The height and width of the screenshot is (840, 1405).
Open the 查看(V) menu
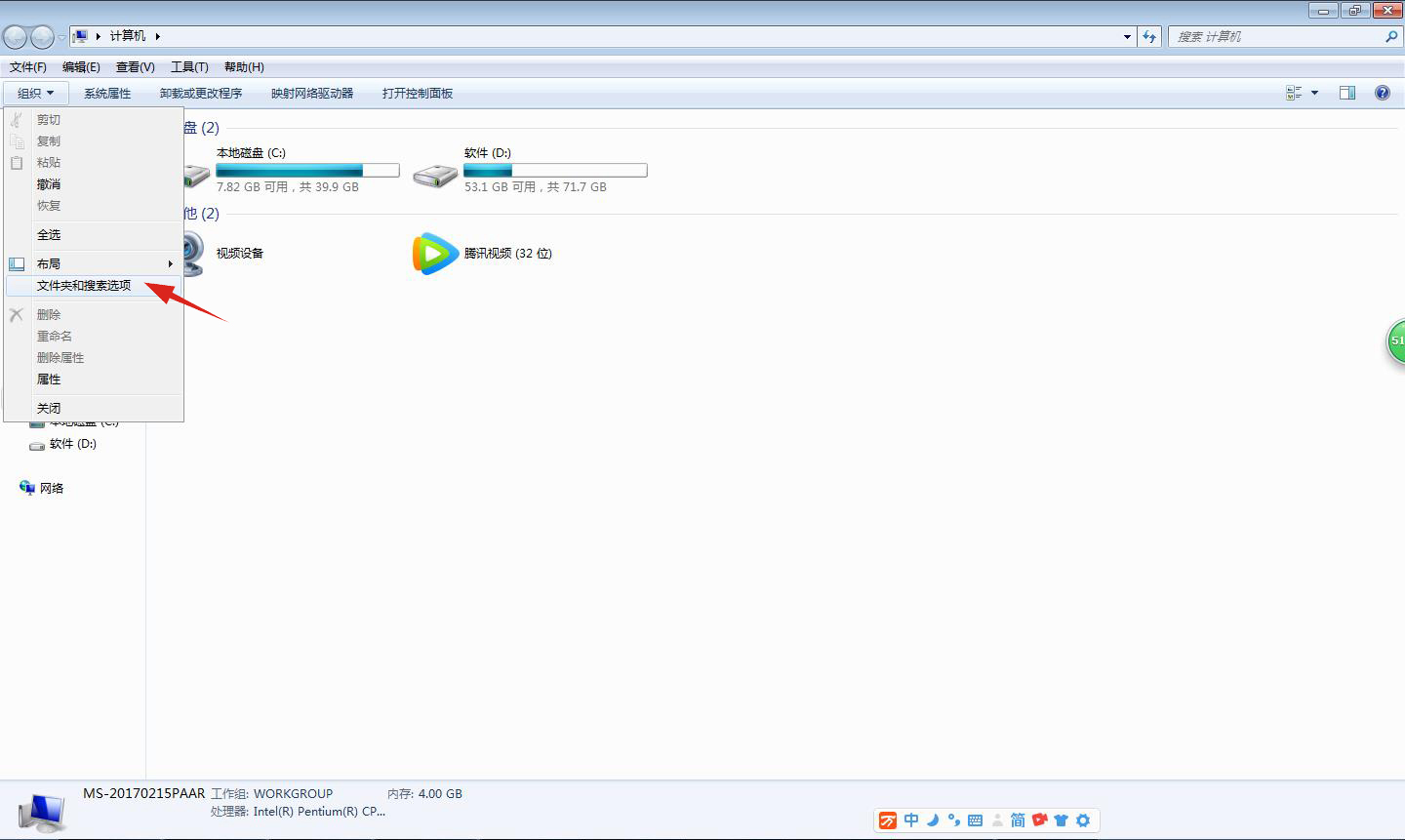click(135, 66)
